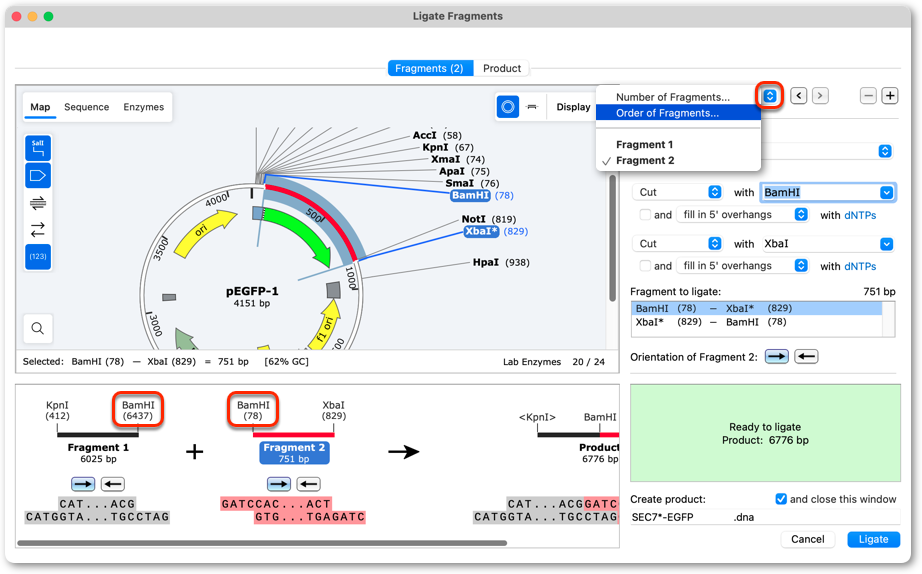Viewport: 922px width, 574px height.
Task: Toggle show enzymes sites icon in side toolbar
Action: point(38,148)
